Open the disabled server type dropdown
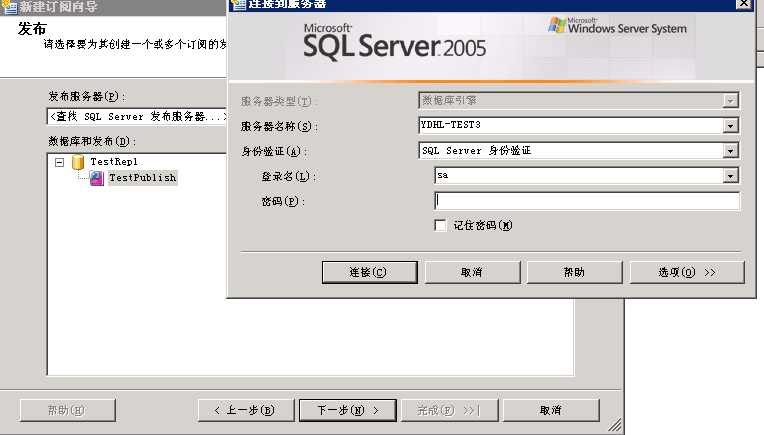Image resolution: width=764 pixels, height=435 pixels. tap(730, 101)
